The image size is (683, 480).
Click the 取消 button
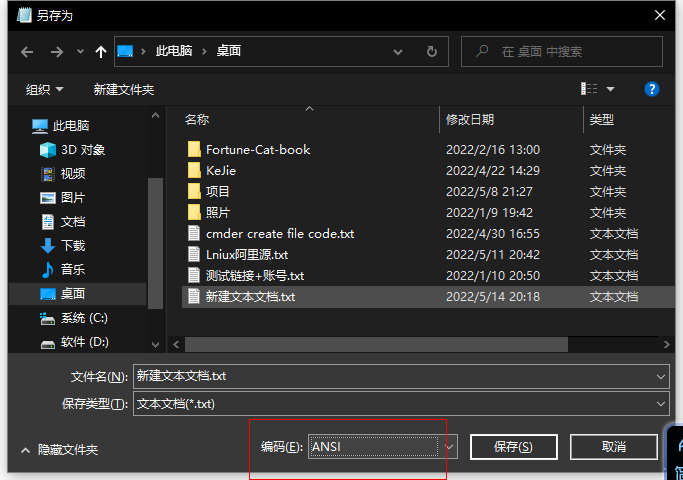[x=614, y=447]
